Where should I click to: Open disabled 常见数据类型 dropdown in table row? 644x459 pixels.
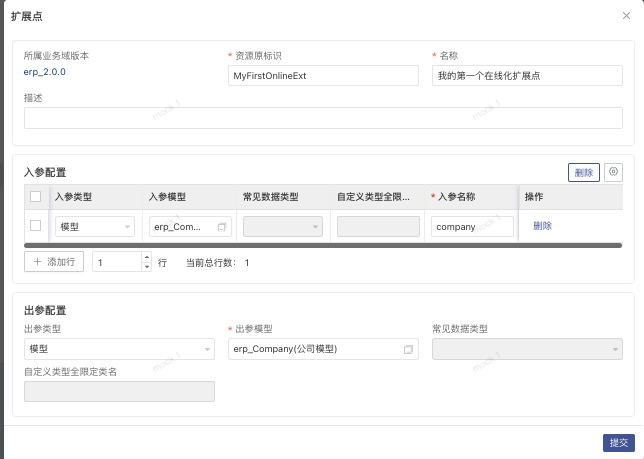283,227
